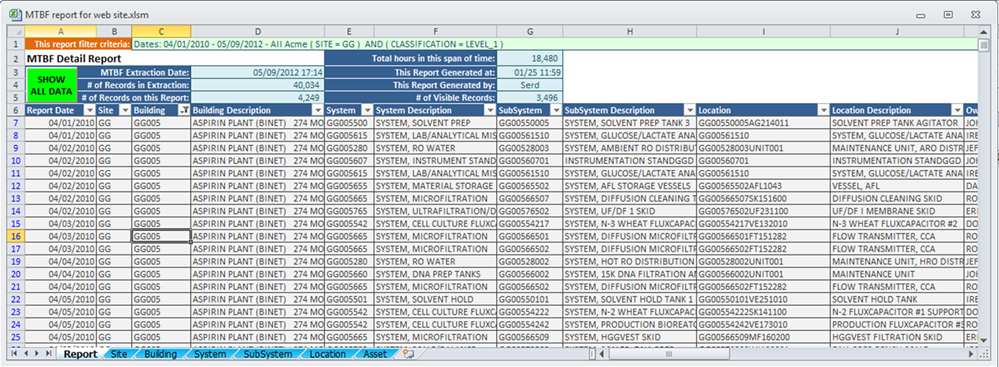Open the System Description filter dropdown

[x=490, y=110]
